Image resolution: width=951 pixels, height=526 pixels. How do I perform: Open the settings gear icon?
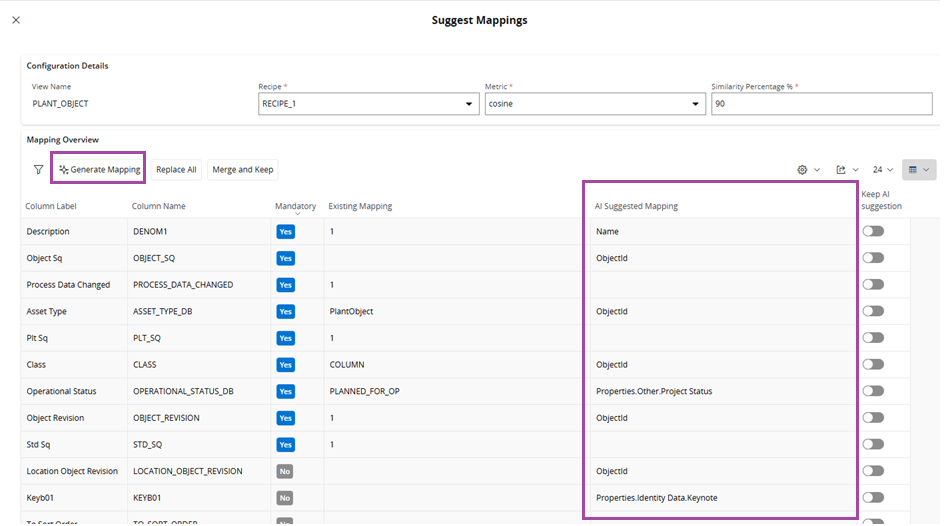click(802, 170)
